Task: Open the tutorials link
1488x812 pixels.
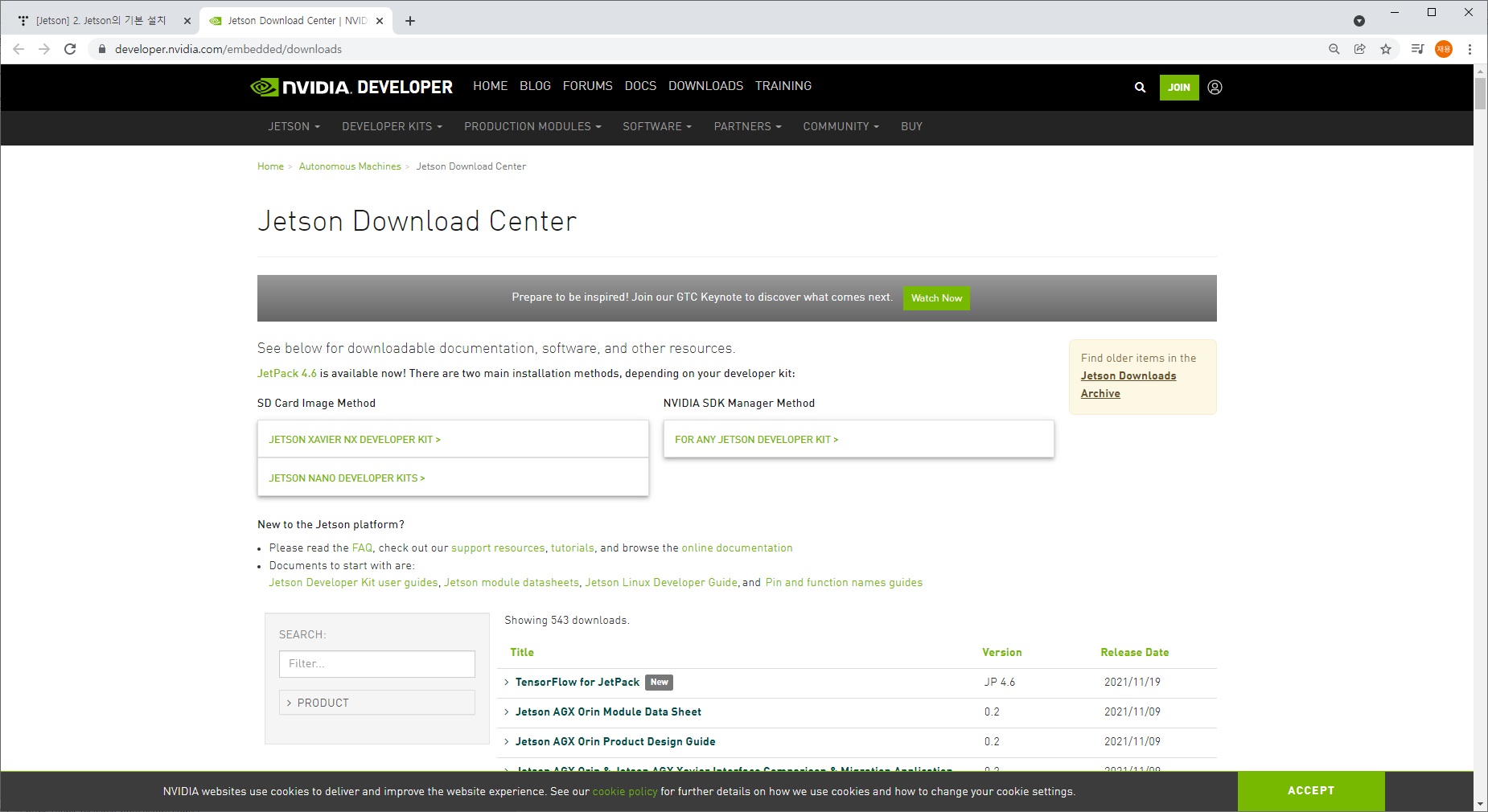Action: [573, 547]
